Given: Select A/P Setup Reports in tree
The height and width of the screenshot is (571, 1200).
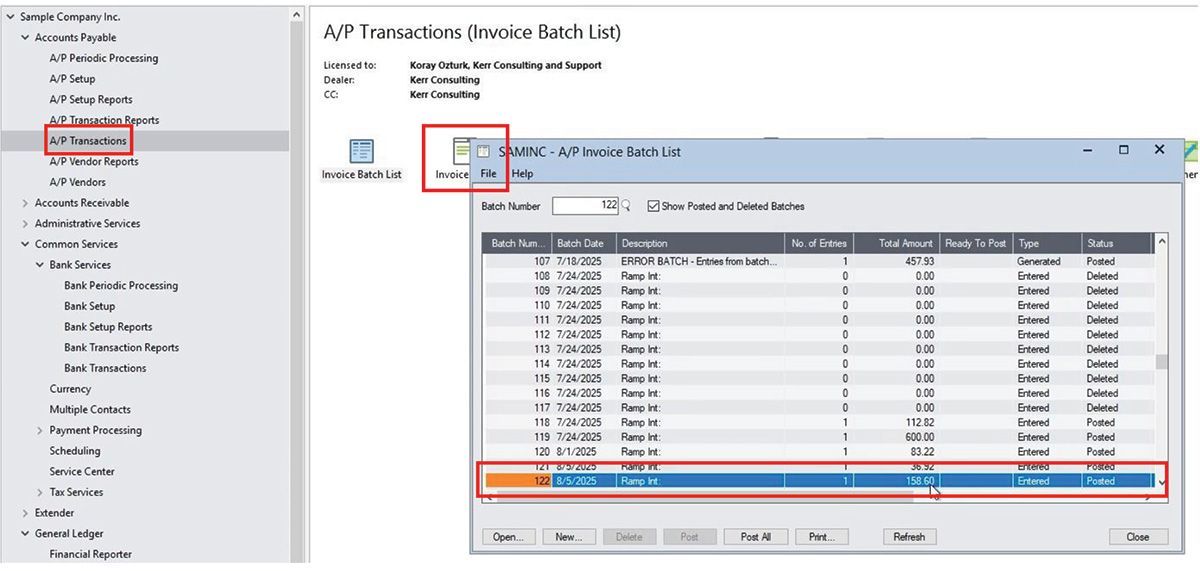Looking at the screenshot, I should (91, 100).
